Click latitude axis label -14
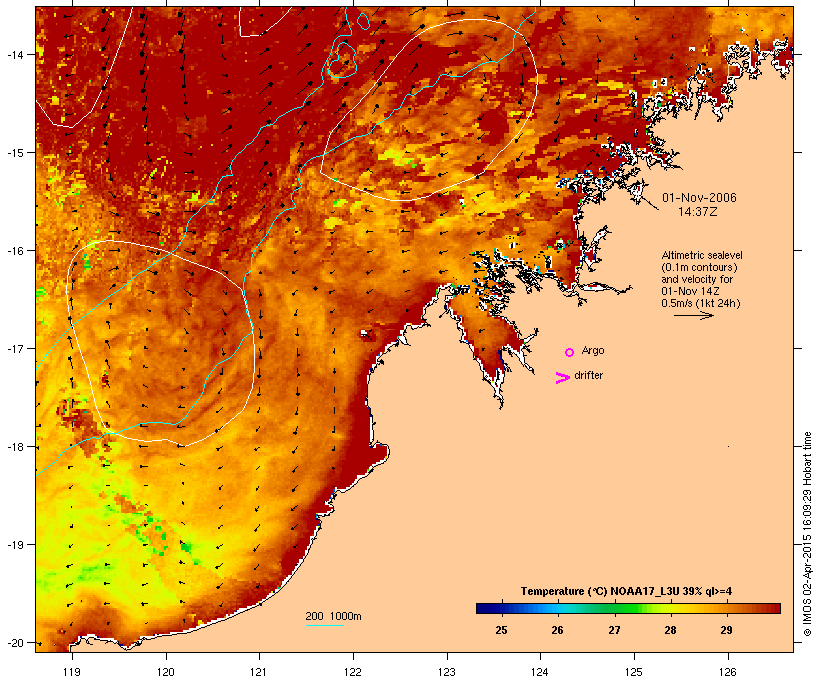820x680 pixels. [x=14, y=54]
